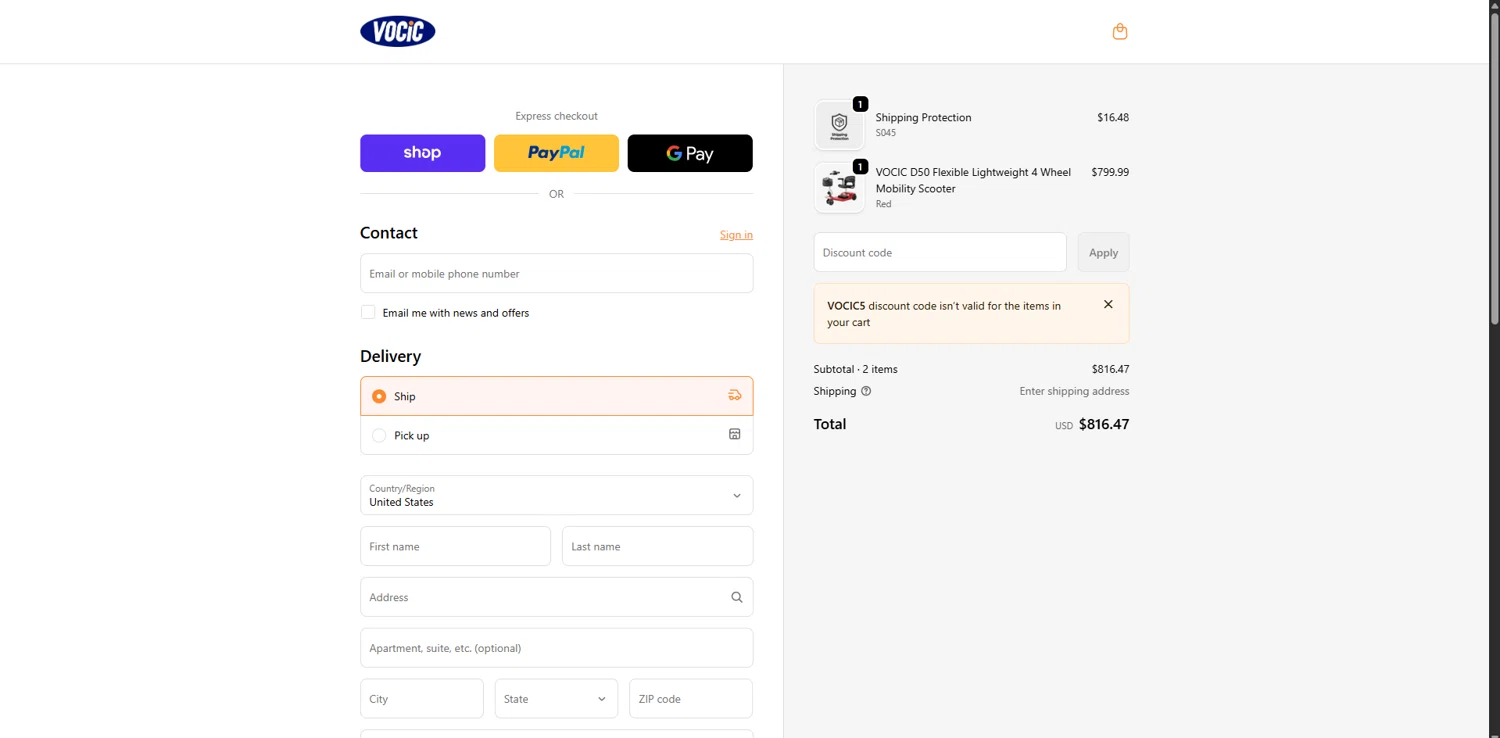Image resolution: width=1500 pixels, height=738 pixels.
Task: Click the Shipping Protection thumbnail
Action: click(839, 125)
